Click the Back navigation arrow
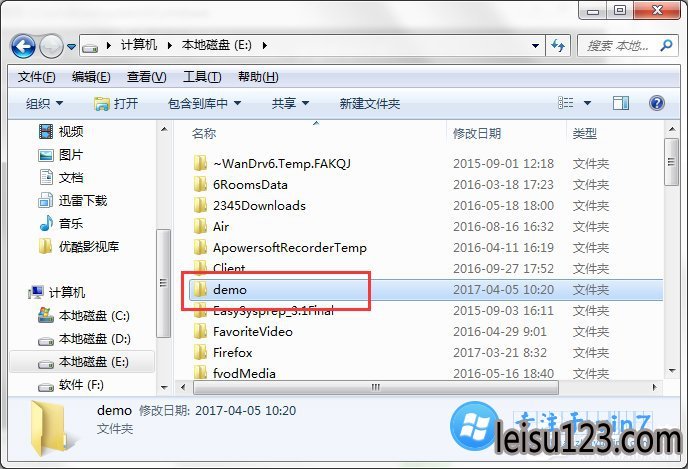 click(23, 46)
